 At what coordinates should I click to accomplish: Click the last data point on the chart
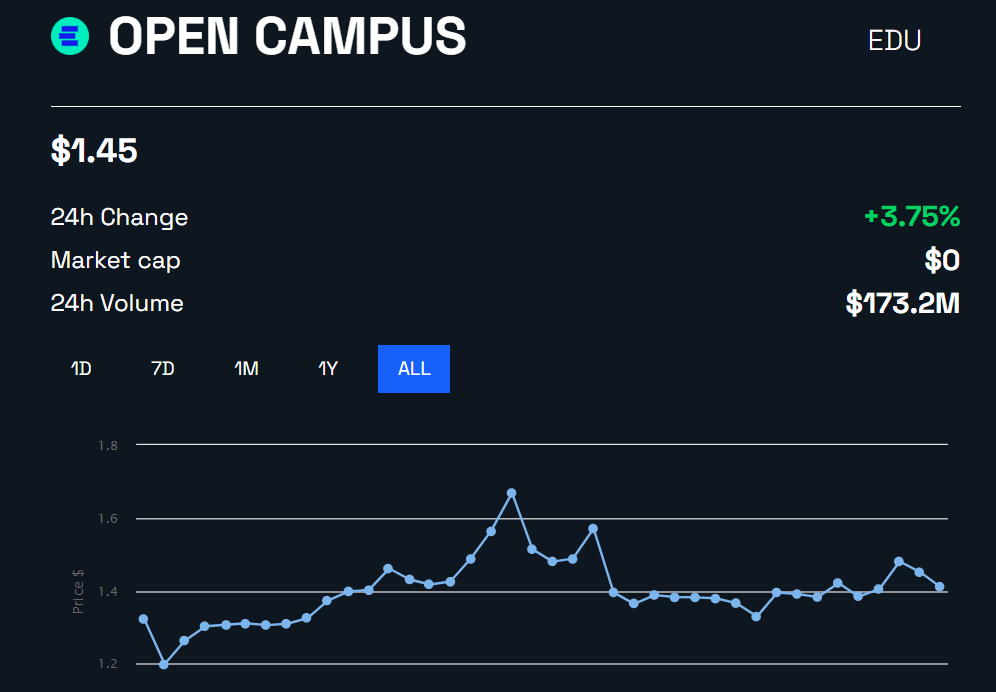click(939, 587)
